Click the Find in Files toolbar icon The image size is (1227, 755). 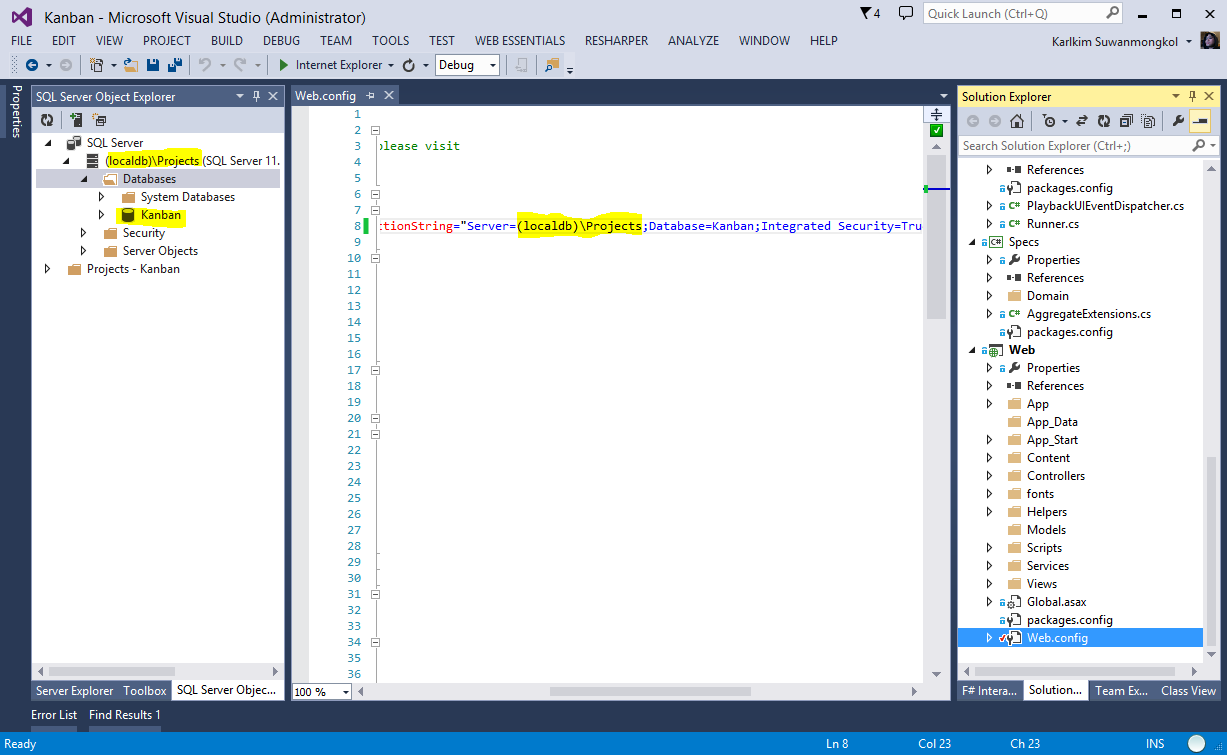click(553, 65)
